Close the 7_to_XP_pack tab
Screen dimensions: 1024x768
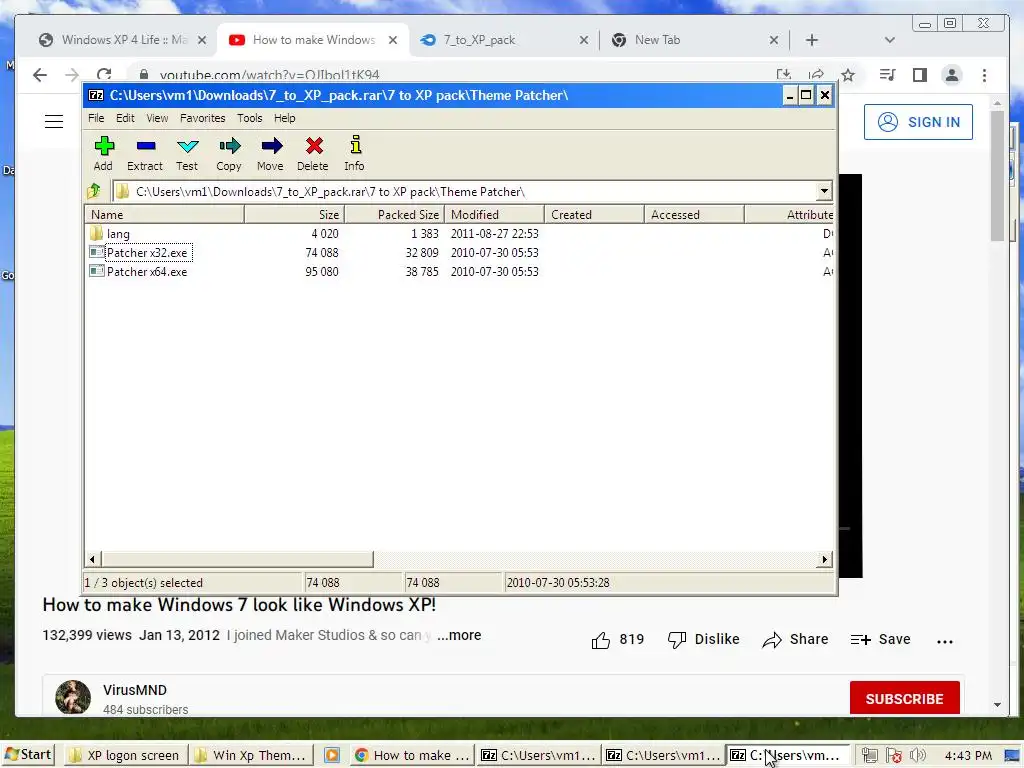[x=583, y=40]
